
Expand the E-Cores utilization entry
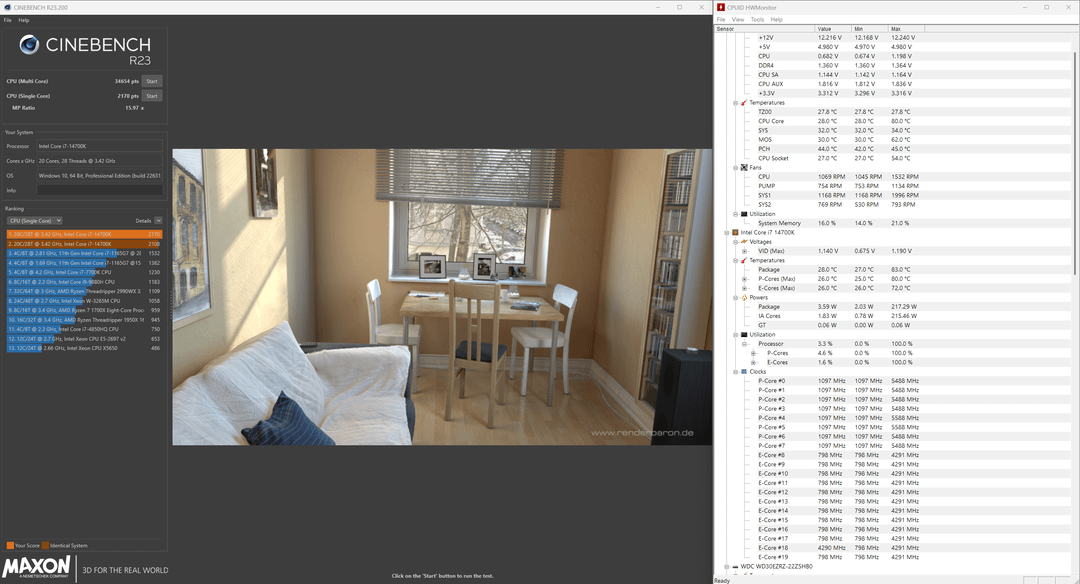pos(754,362)
